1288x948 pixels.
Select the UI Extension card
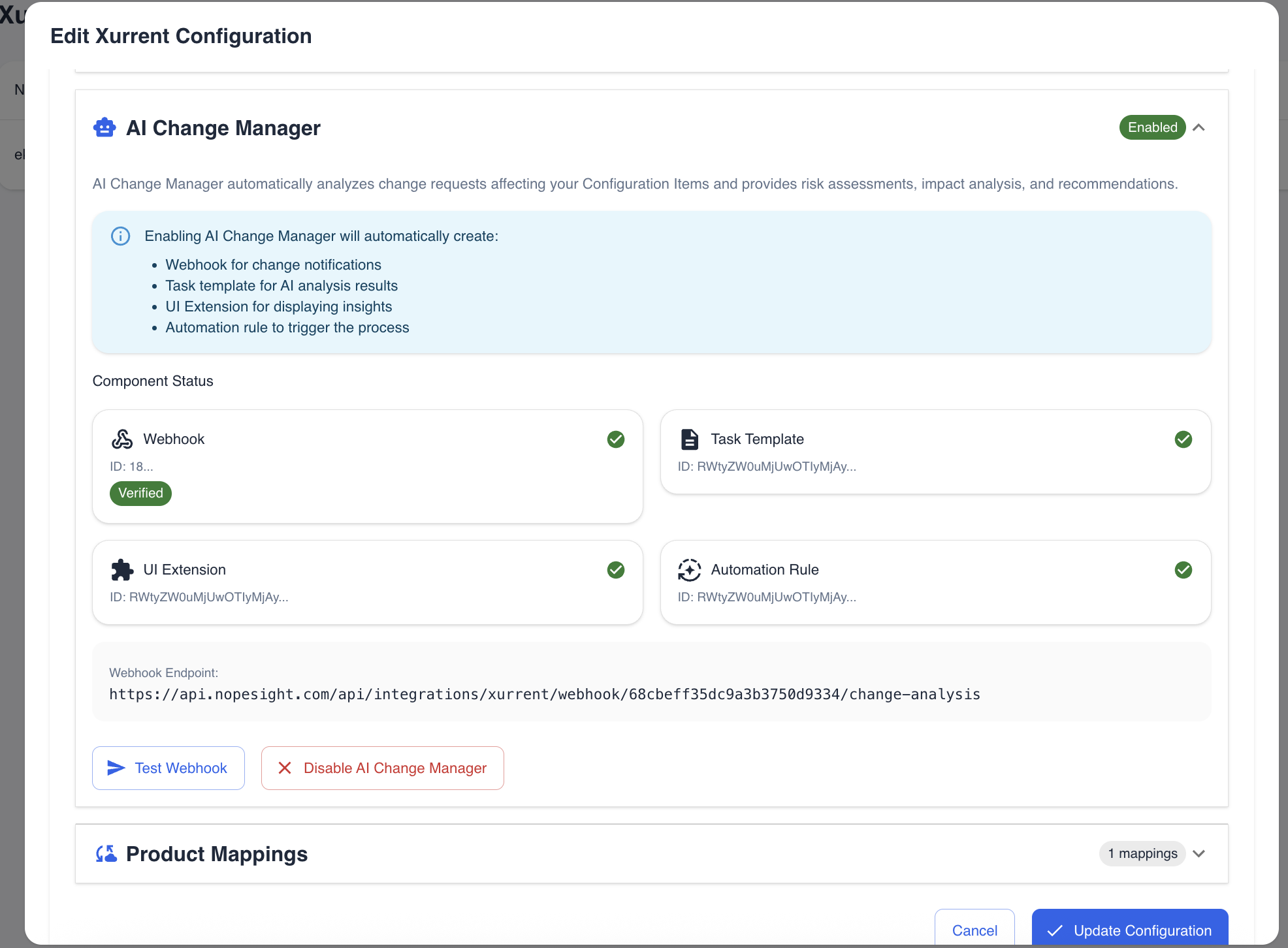click(367, 582)
